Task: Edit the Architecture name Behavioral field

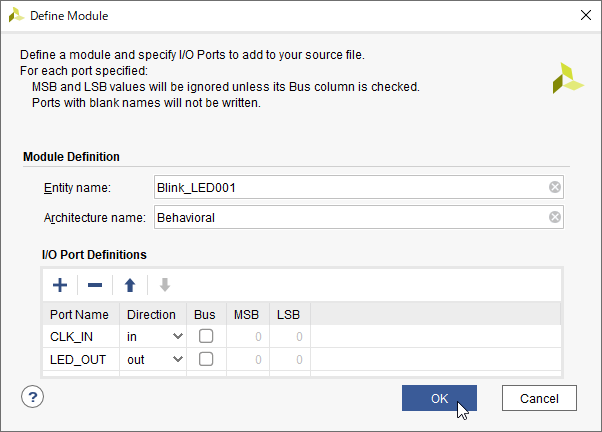Action: coord(359,217)
